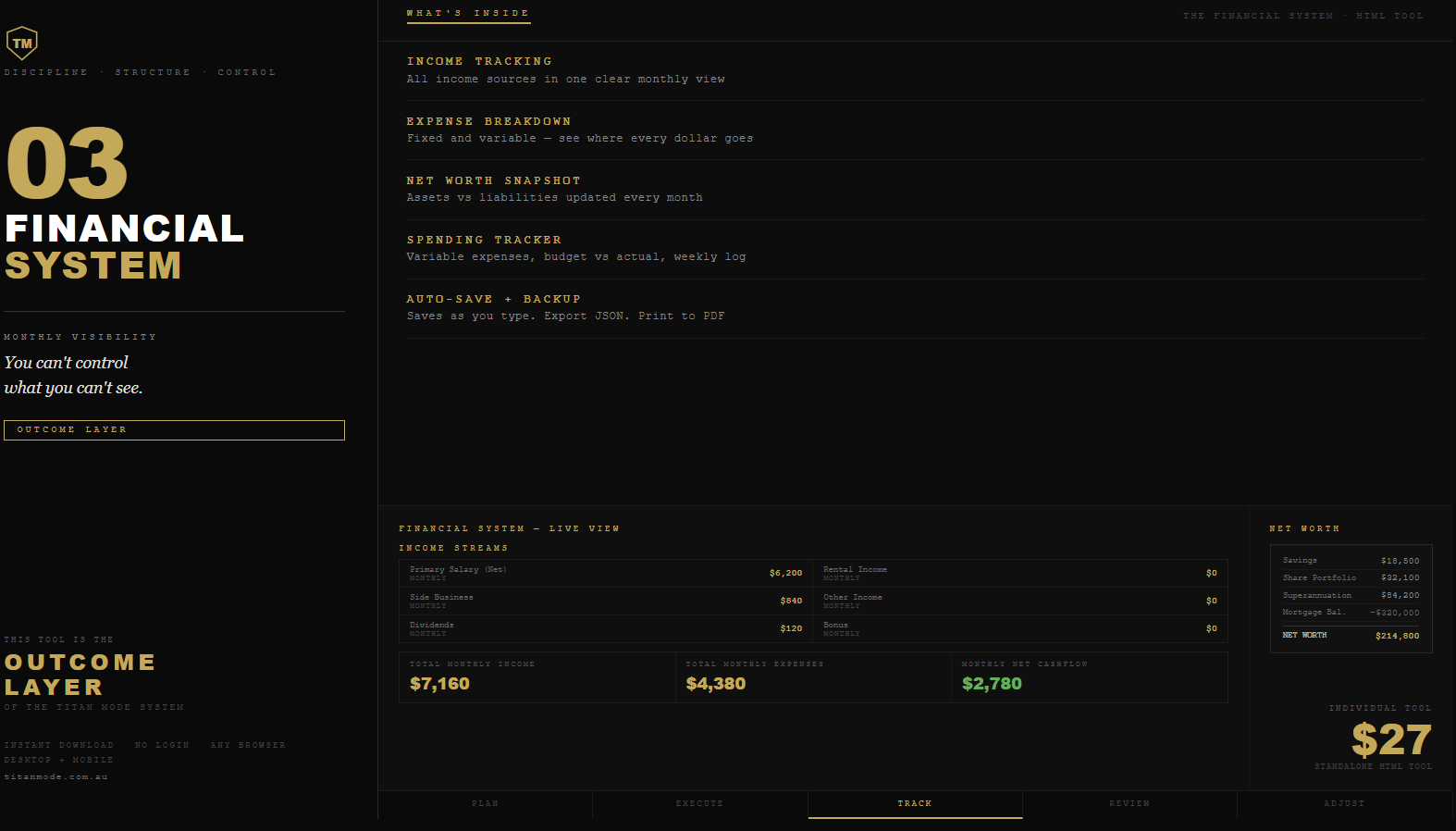Select the WHAT'S INSIDE heading tab
Screen dimensions: 1456x831
click(468, 14)
